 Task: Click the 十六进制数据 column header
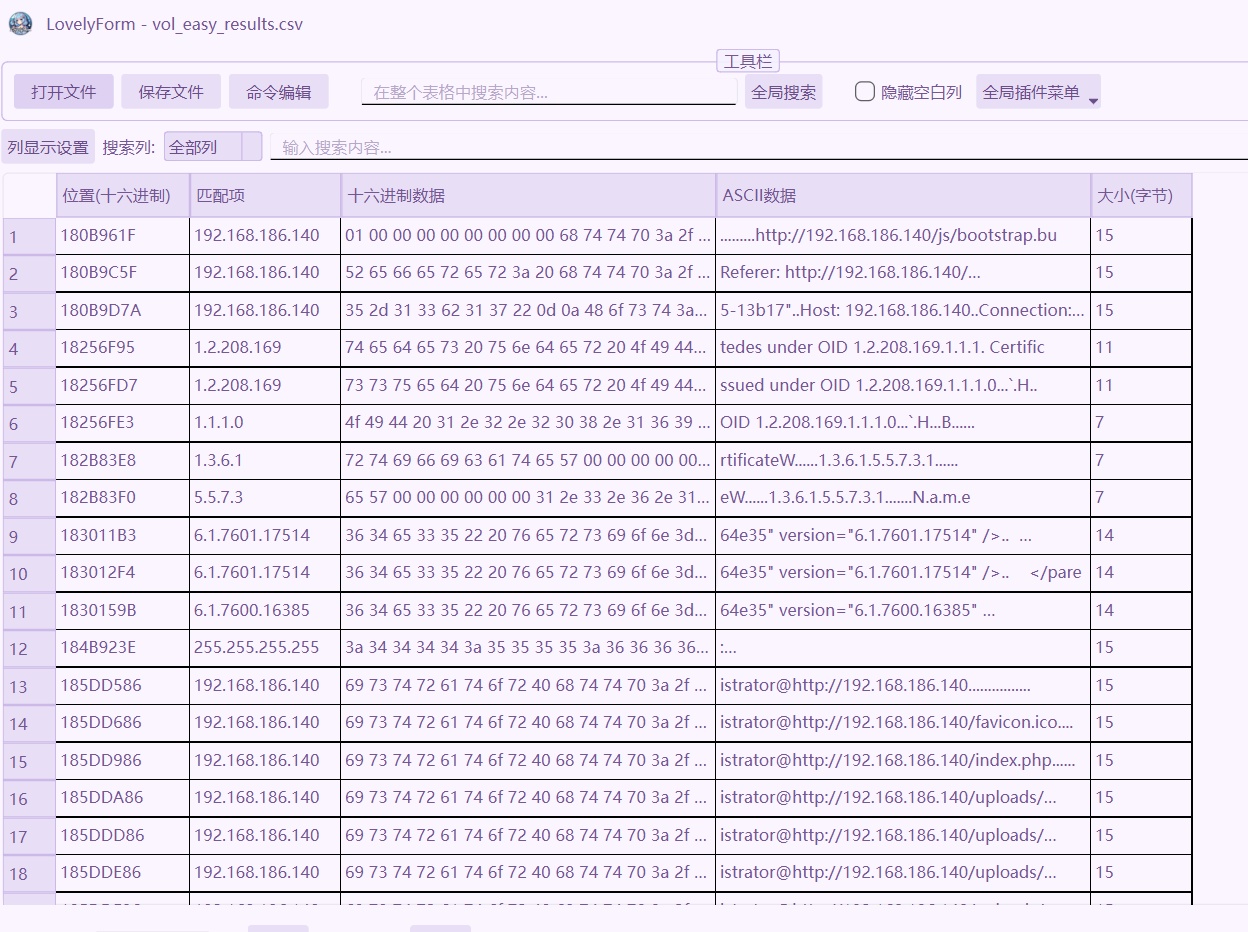tap(528, 196)
